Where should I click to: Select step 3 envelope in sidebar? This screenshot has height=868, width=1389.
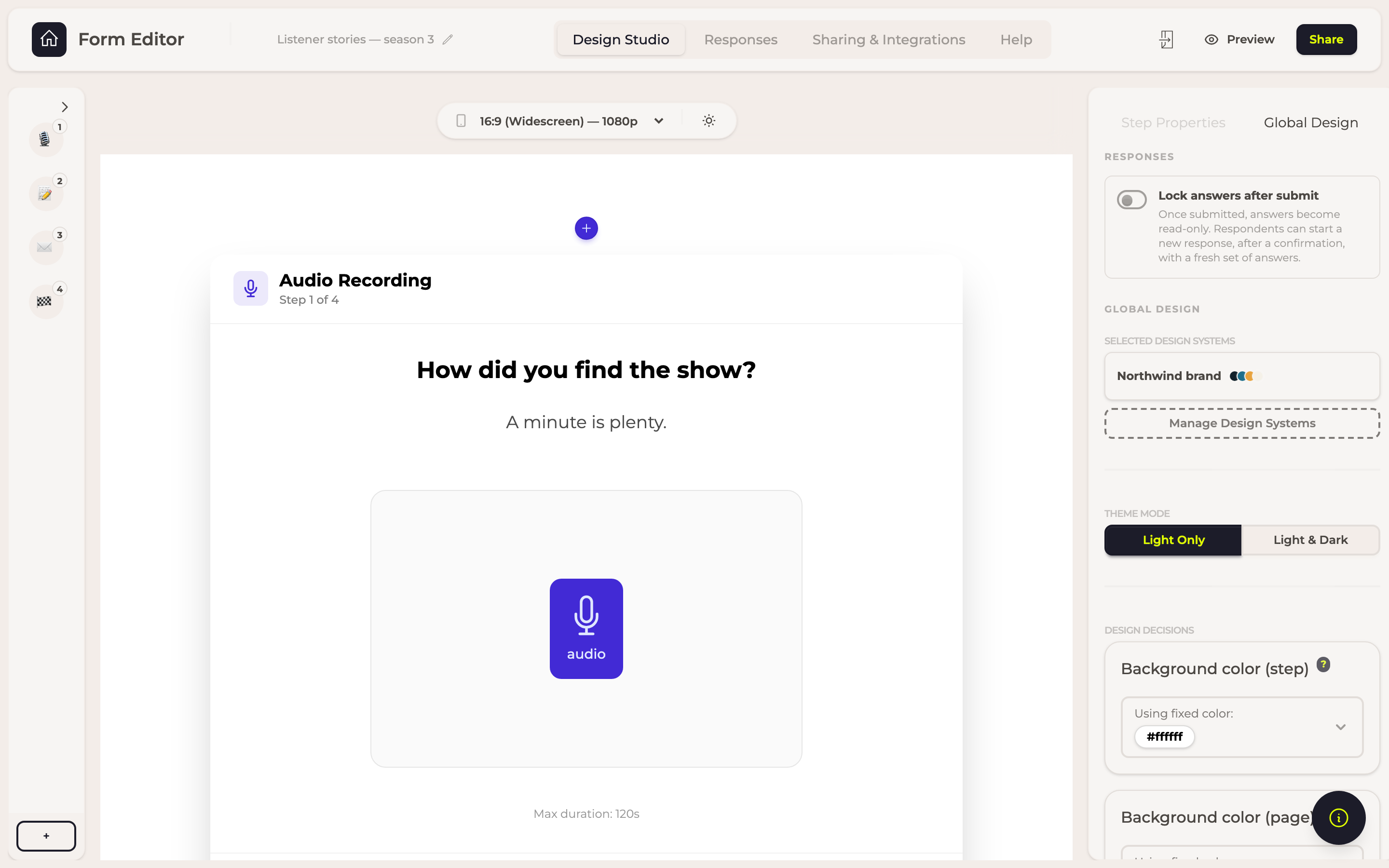pyautogui.click(x=45, y=247)
